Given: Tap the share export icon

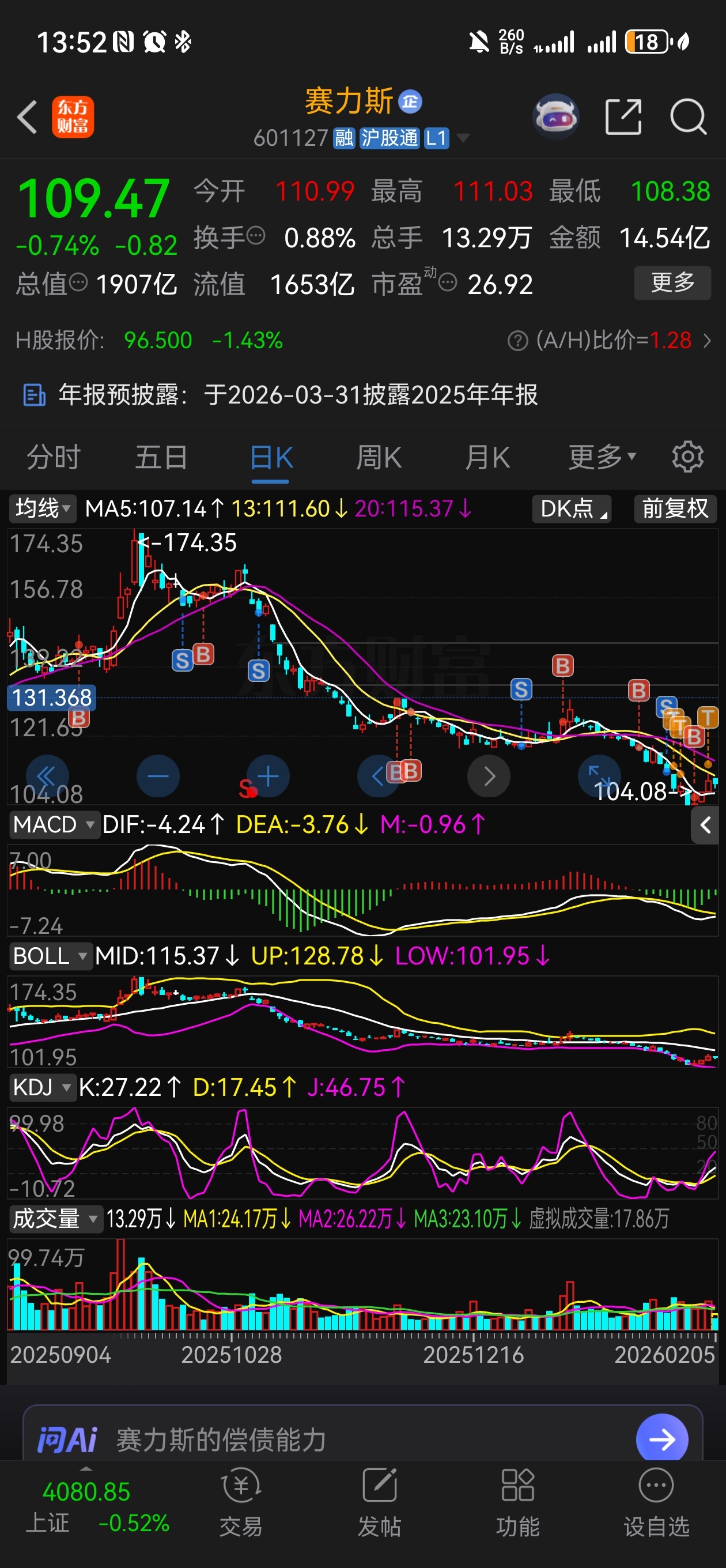Looking at the screenshot, I should (x=624, y=117).
